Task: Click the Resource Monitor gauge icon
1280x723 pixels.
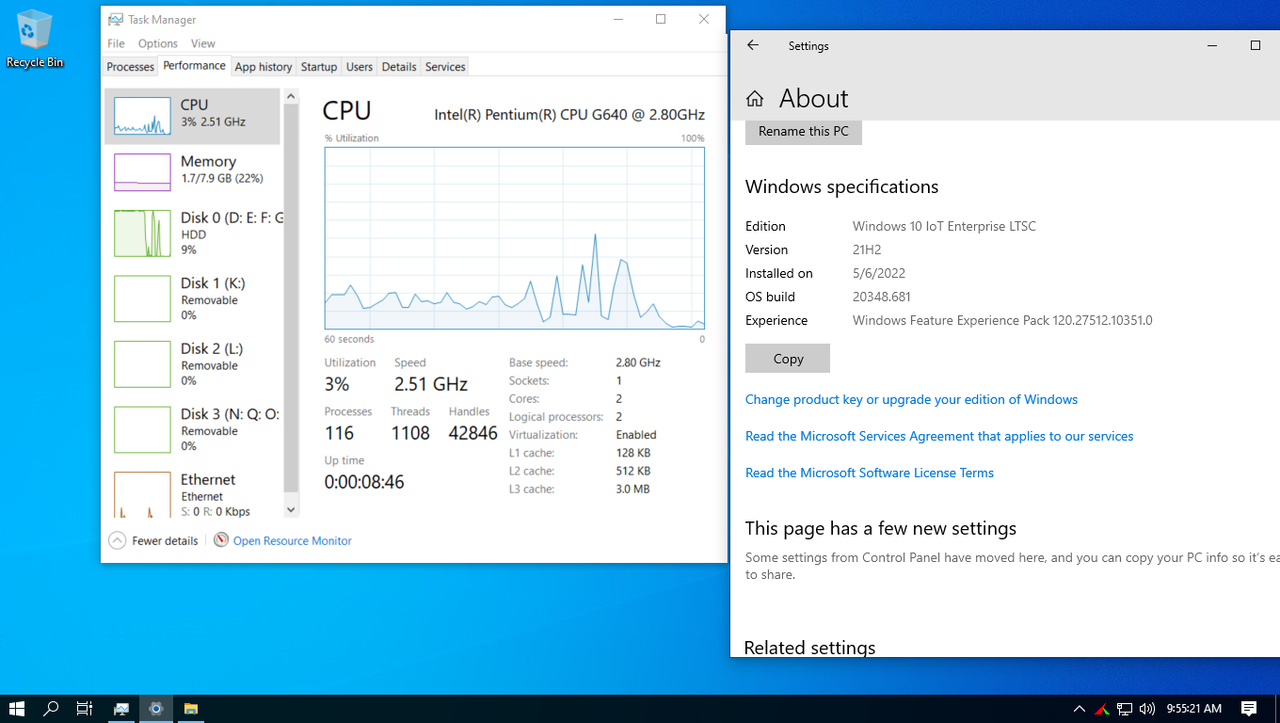Action: (221, 540)
